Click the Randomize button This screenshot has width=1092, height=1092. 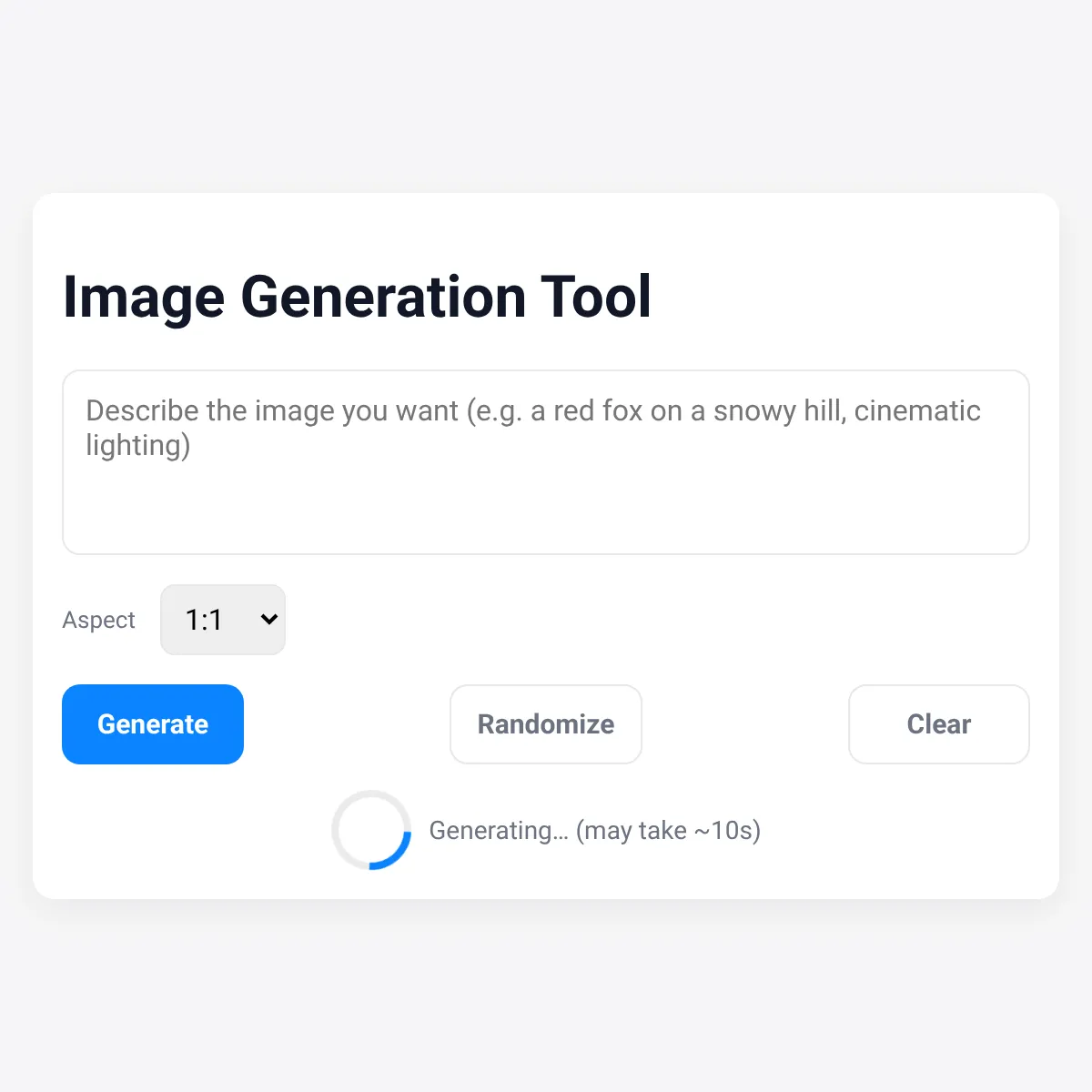click(x=546, y=724)
